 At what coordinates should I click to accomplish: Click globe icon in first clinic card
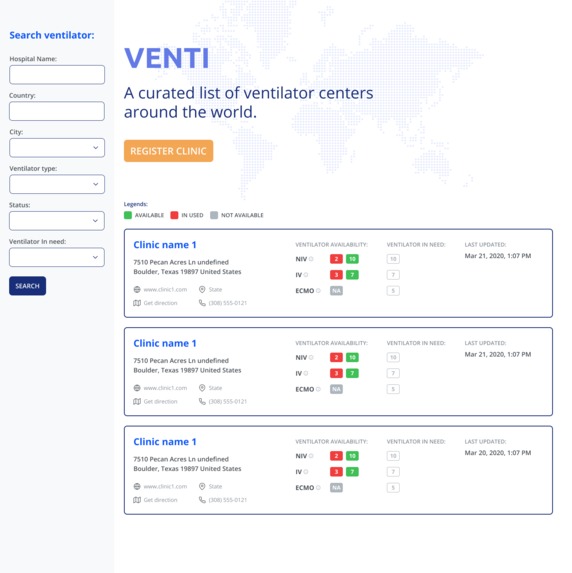click(137, 289)
